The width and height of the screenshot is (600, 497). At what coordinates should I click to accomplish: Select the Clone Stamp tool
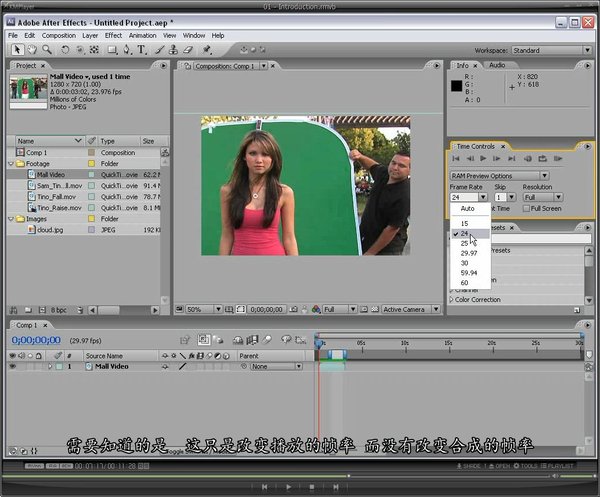coord(172,48)
